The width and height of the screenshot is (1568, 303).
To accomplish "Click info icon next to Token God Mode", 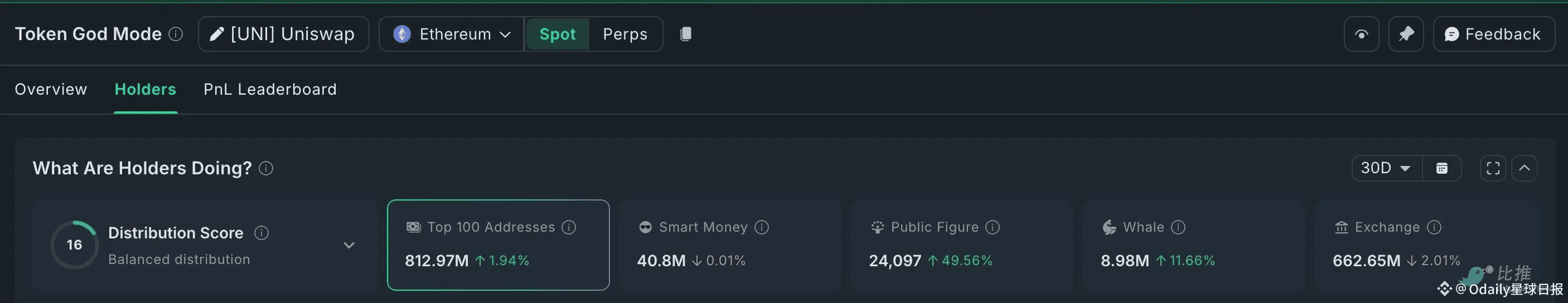I will (176, 34).
